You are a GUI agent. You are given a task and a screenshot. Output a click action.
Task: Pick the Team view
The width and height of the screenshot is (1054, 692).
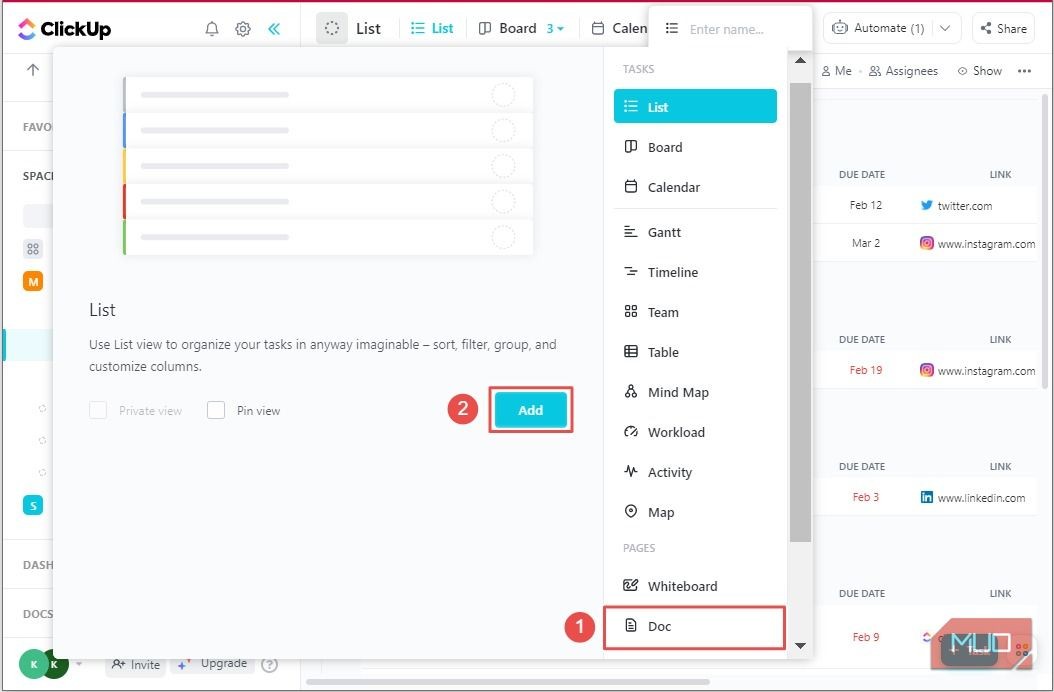tap(695, 312)
